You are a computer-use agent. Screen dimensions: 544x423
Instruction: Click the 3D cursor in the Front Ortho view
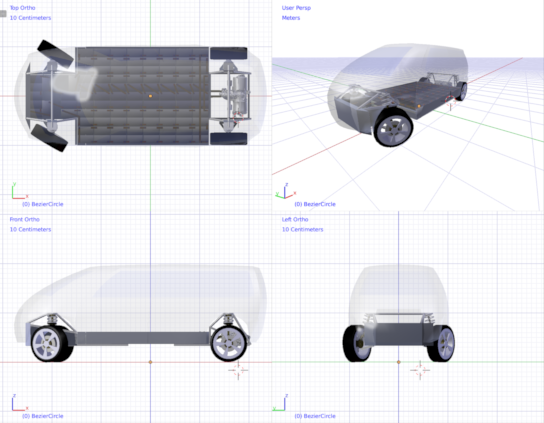(x=238, y=370)
